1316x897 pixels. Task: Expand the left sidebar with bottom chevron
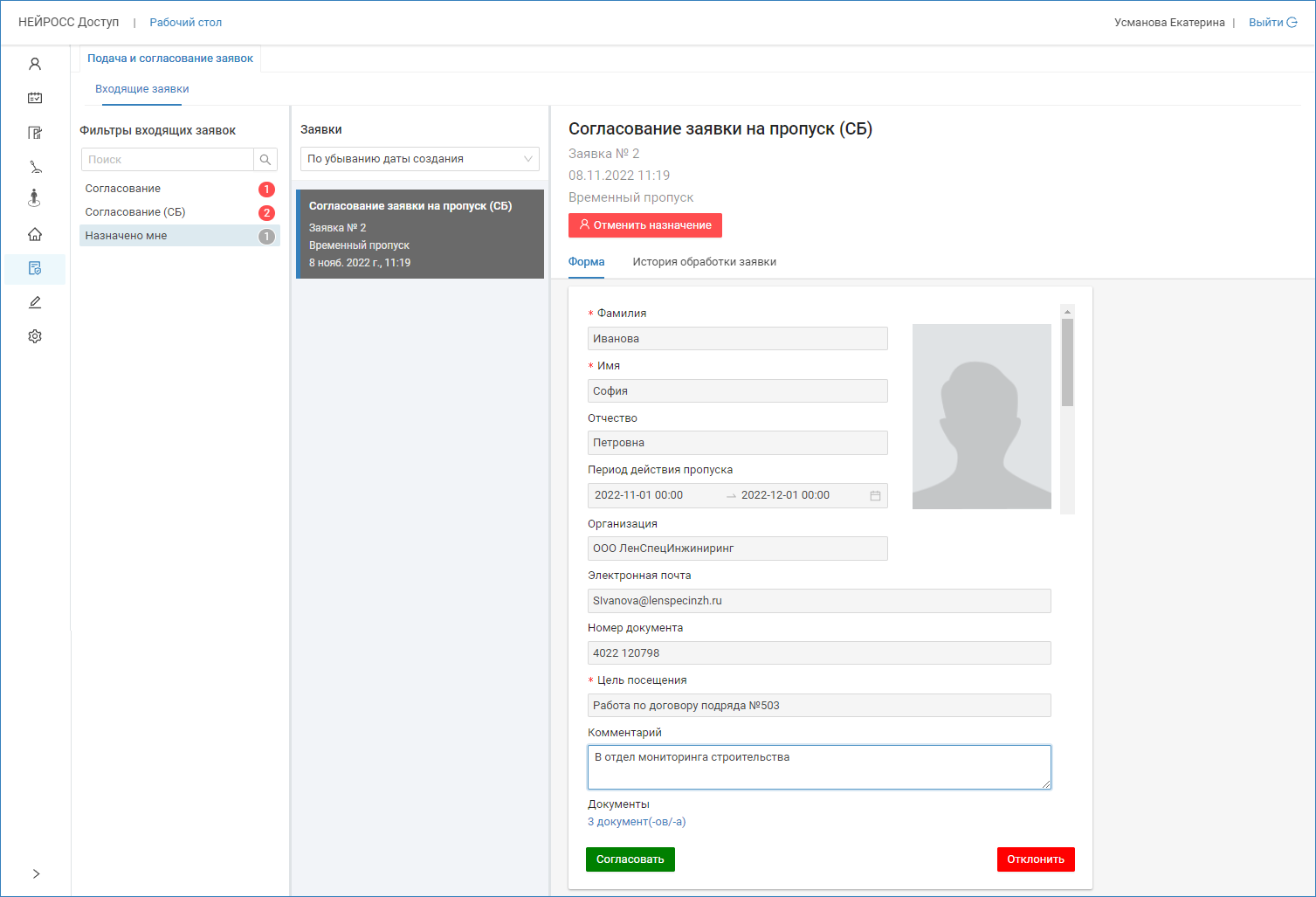pyautogui.click(x=36, y=873)
